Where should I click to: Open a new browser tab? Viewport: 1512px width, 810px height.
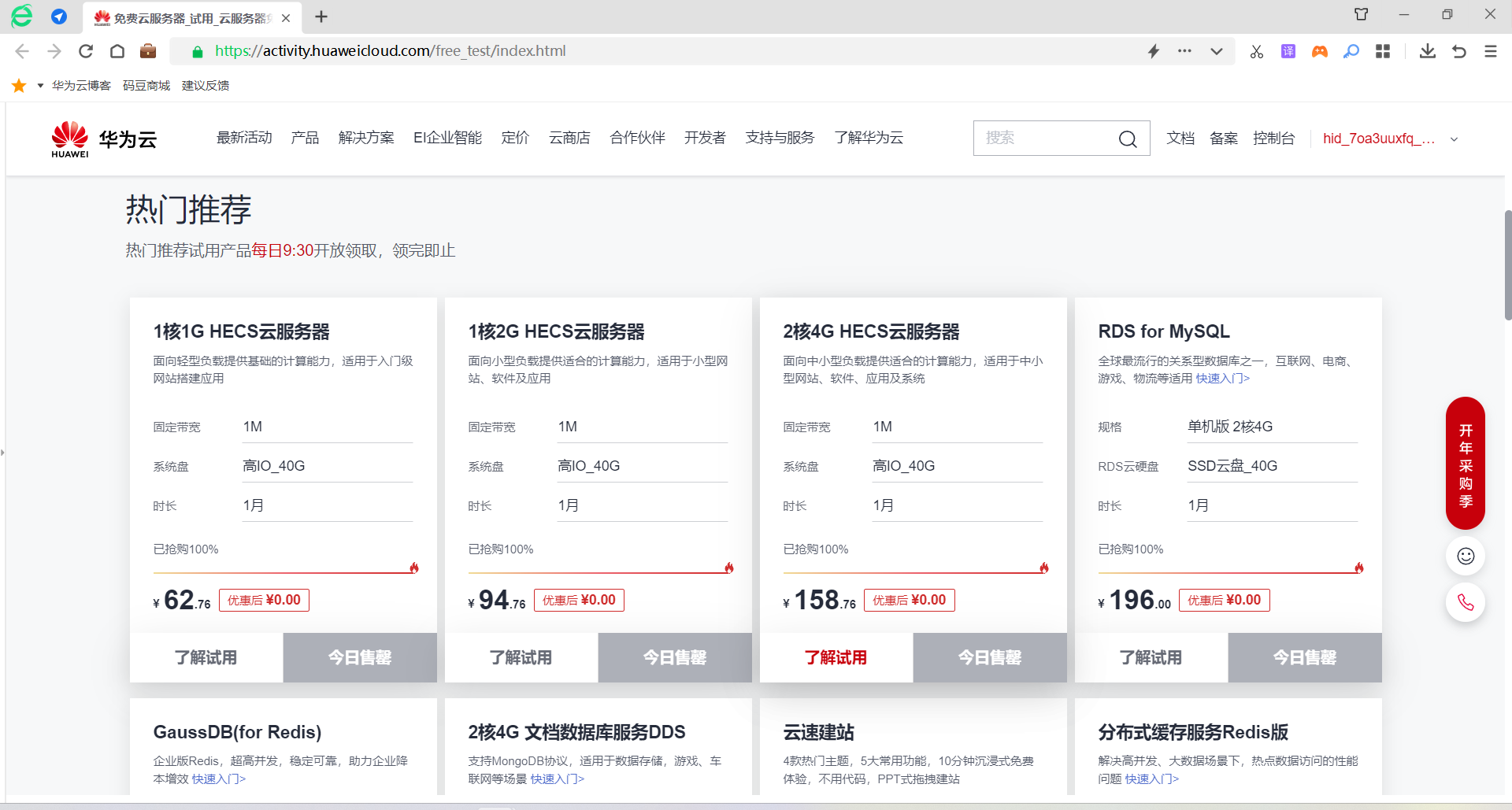(x=321, y=17)
